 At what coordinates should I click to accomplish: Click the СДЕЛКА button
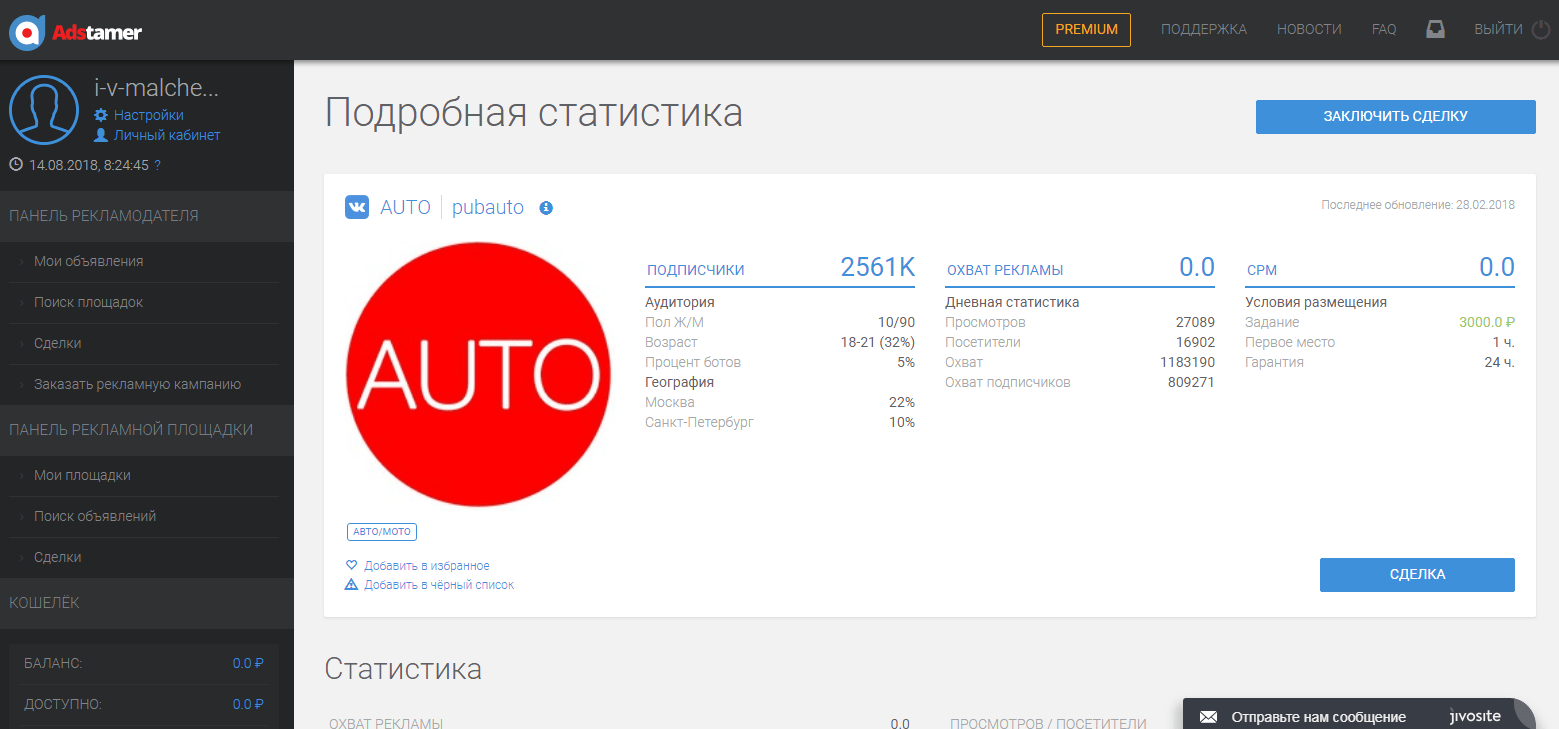(x=1417, y=574)
